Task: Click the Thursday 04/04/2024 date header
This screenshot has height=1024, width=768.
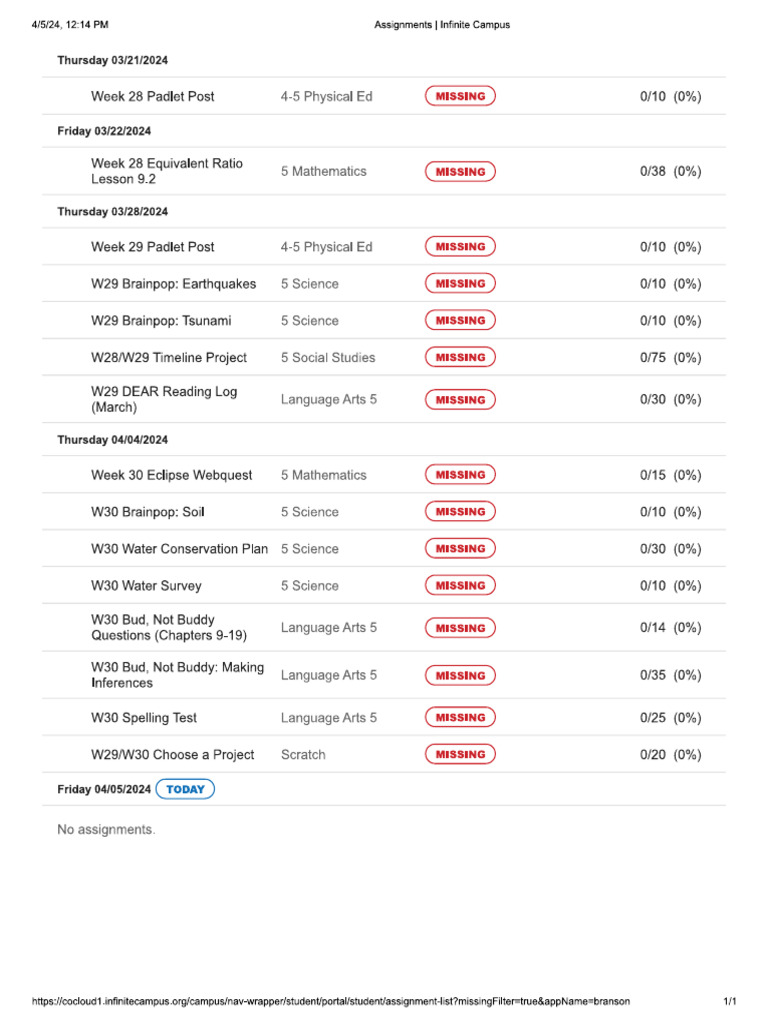Action: pyautogui.click(x=112, y=440)
